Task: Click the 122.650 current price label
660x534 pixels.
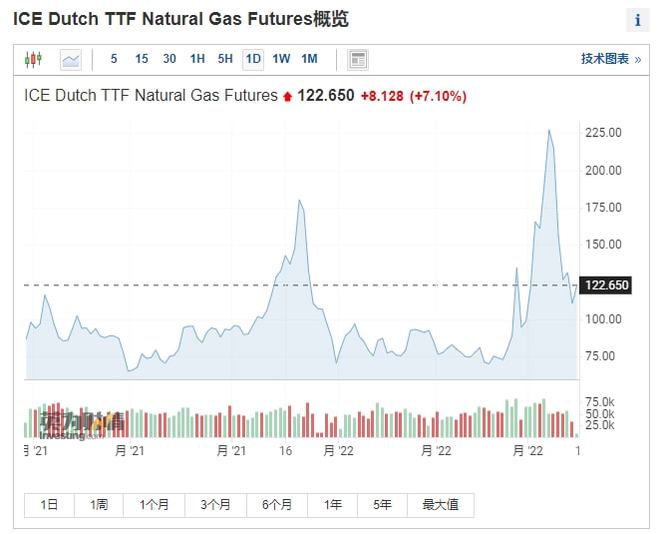Action: [606, 285]
